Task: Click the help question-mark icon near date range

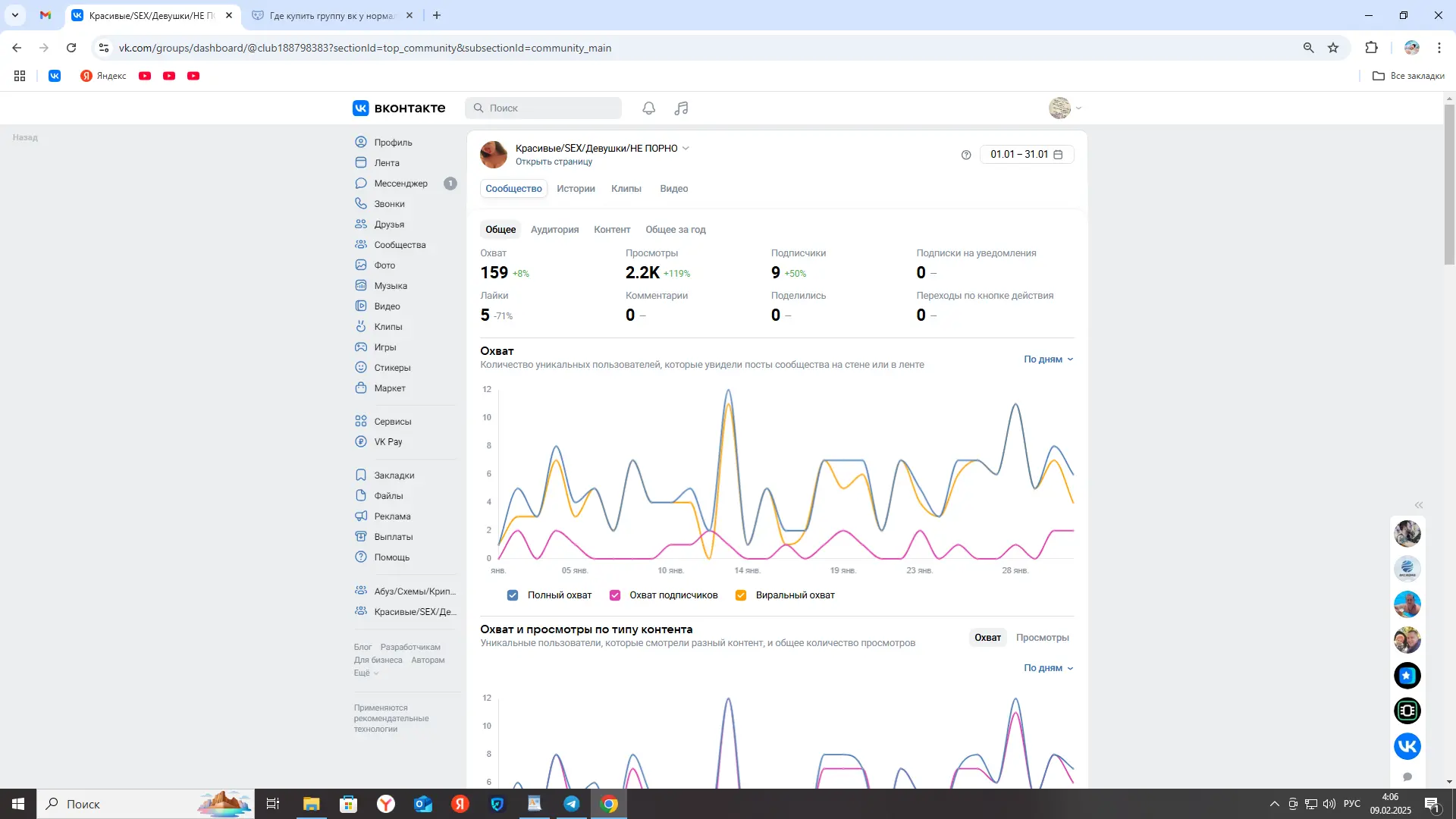Action: (965, 155)
